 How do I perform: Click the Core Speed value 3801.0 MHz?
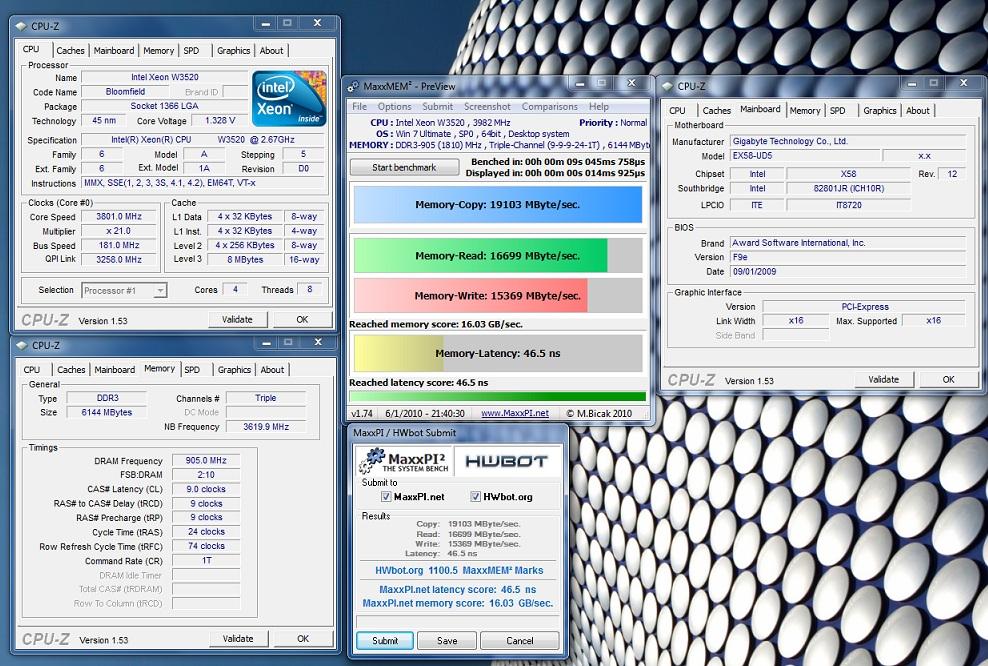pos(118,216)
